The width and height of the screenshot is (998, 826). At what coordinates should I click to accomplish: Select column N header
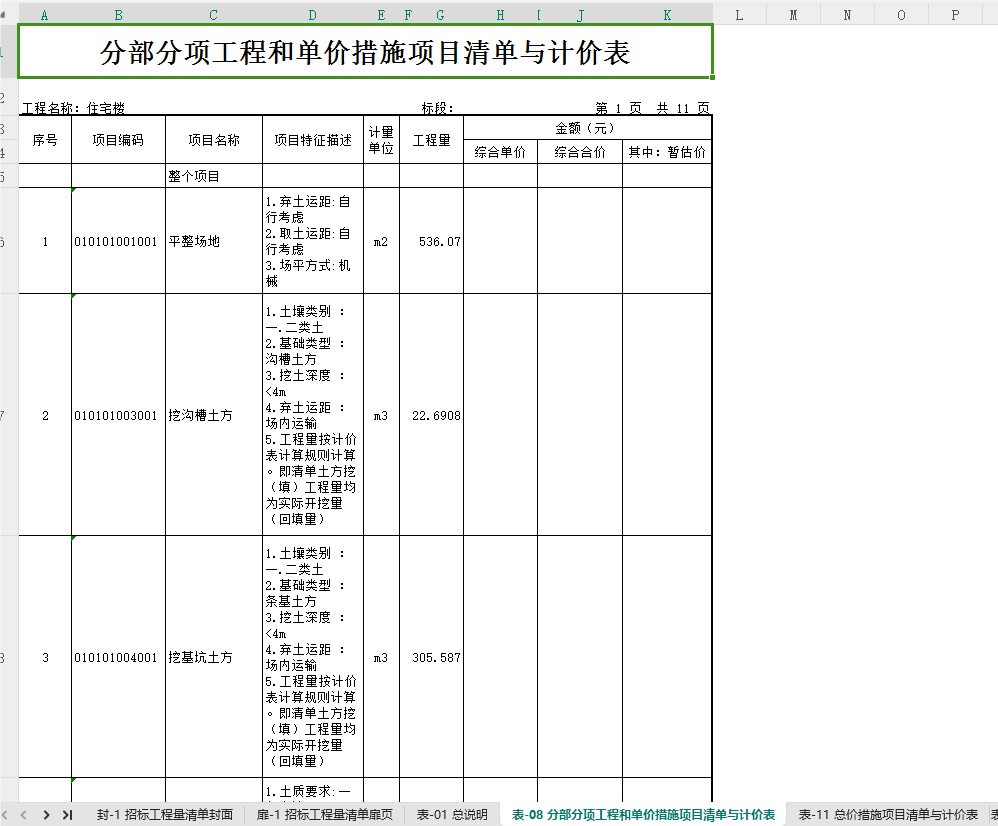pos(847,15)
